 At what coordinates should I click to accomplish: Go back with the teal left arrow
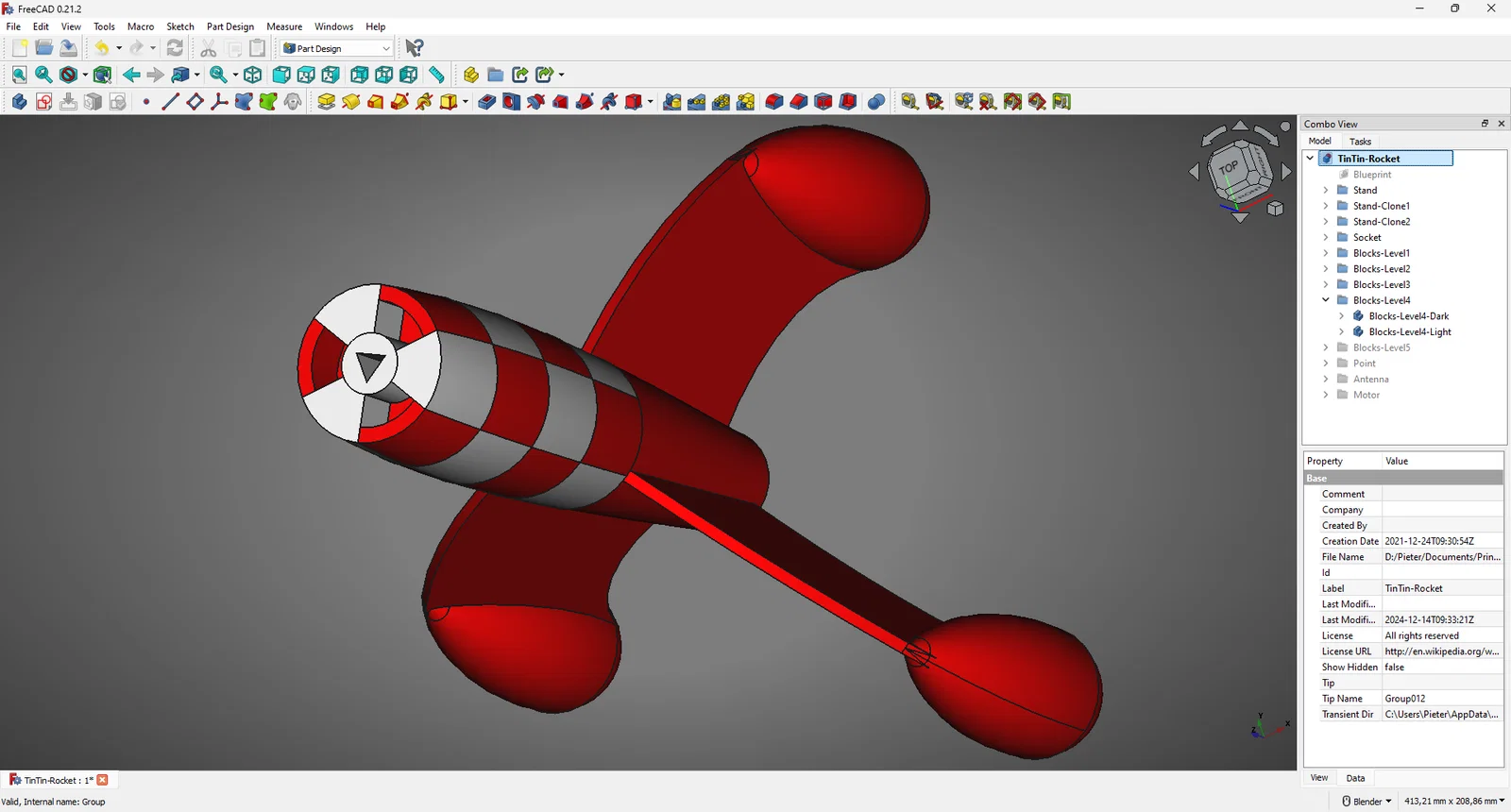[131, 75]
